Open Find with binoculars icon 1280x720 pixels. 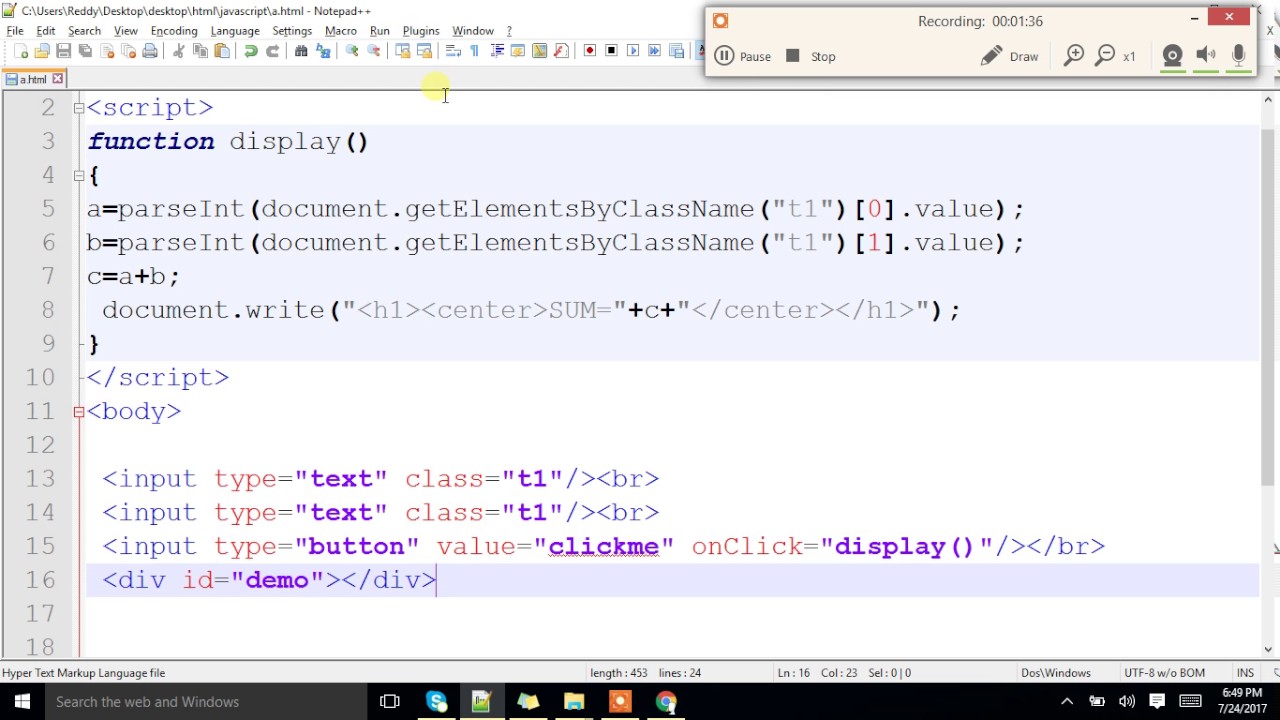pyautogui.click(x=301, y=51)
